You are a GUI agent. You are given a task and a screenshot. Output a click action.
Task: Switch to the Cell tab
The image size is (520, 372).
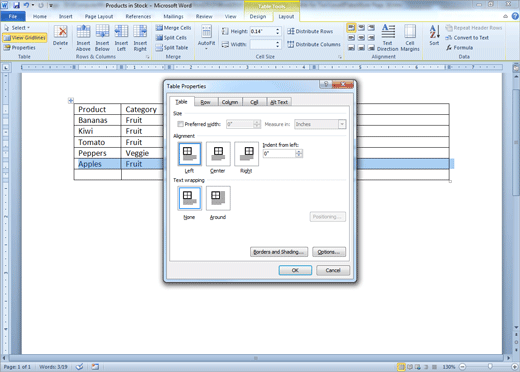pyautogui.click(x=254, y=102)
